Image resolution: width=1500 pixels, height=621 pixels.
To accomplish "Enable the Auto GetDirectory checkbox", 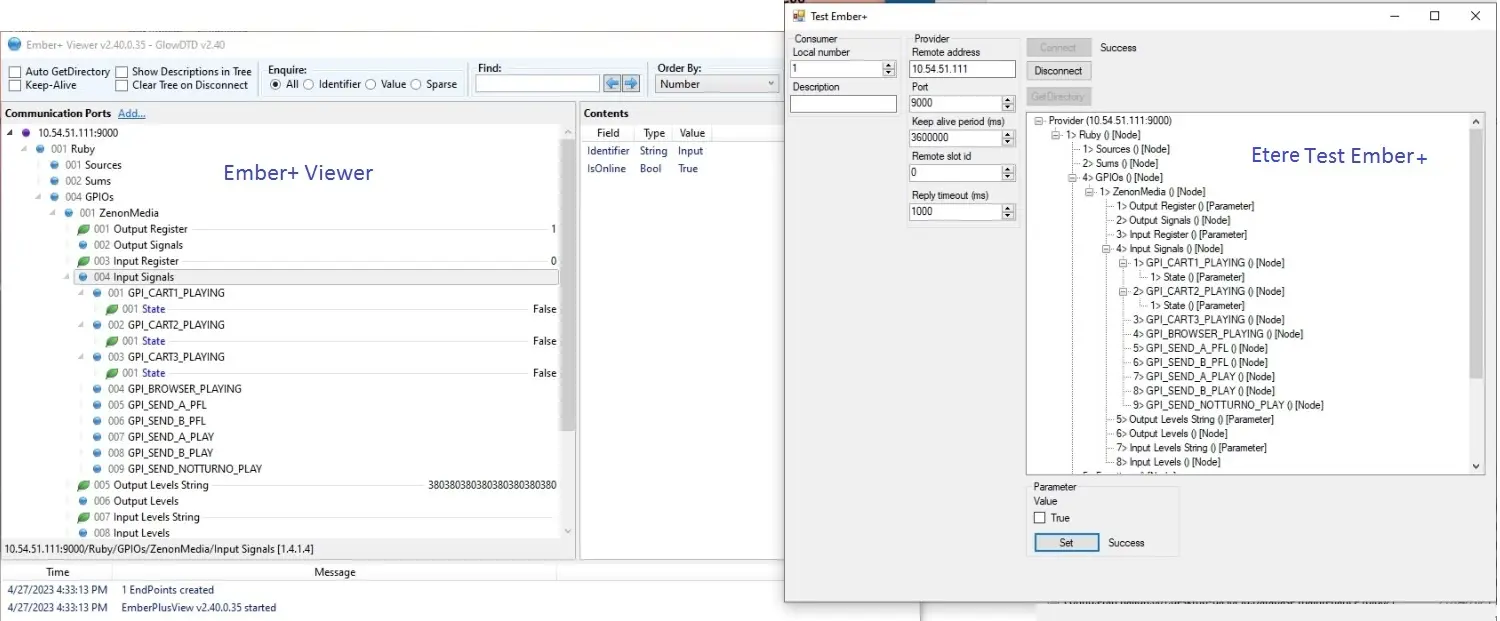I will (15, 72).
